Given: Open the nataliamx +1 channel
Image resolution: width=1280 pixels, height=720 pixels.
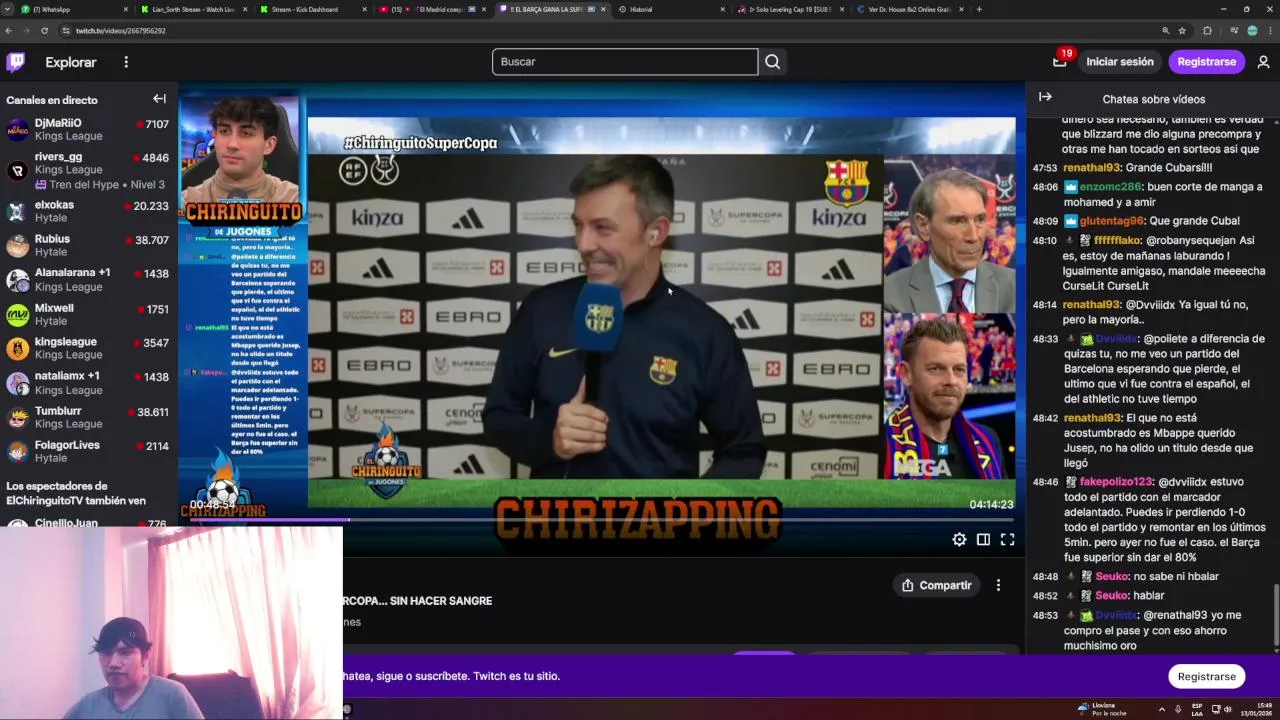Looking at the screenshot, I should point(89,383).
